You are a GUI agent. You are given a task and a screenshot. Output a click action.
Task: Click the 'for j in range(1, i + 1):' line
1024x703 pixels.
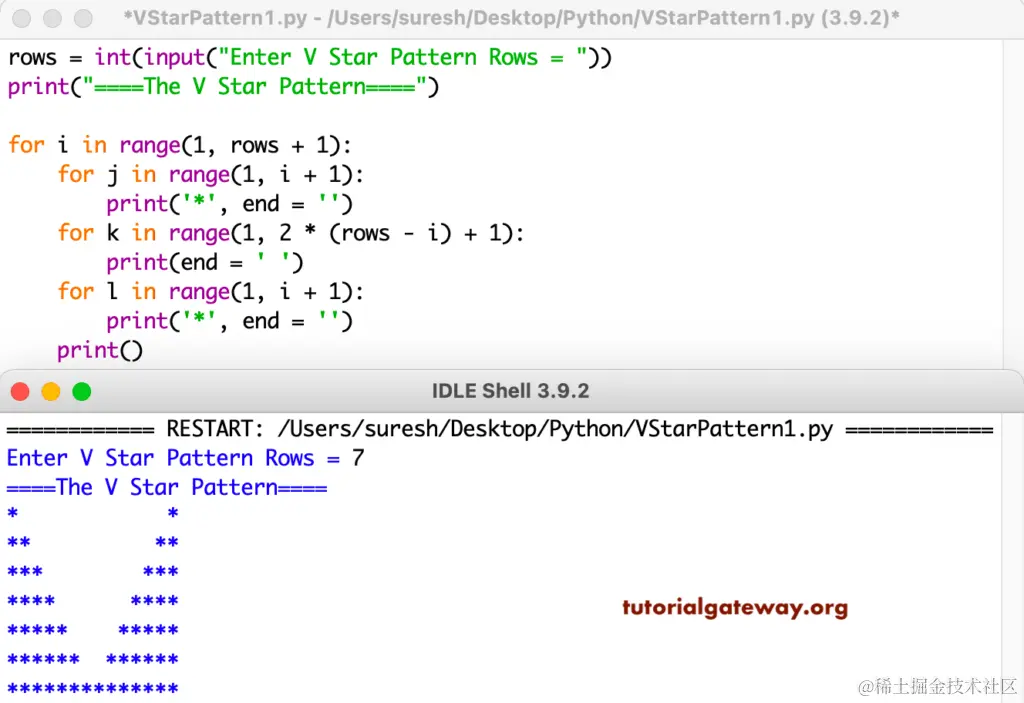pyautogui.click(x=210, y=174)
